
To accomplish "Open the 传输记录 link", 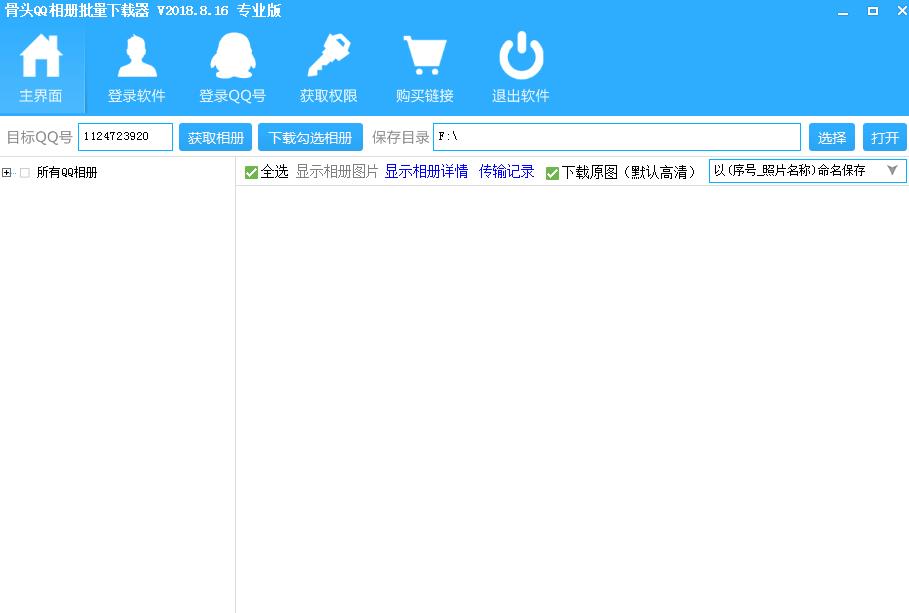I will tap(506, 172).
